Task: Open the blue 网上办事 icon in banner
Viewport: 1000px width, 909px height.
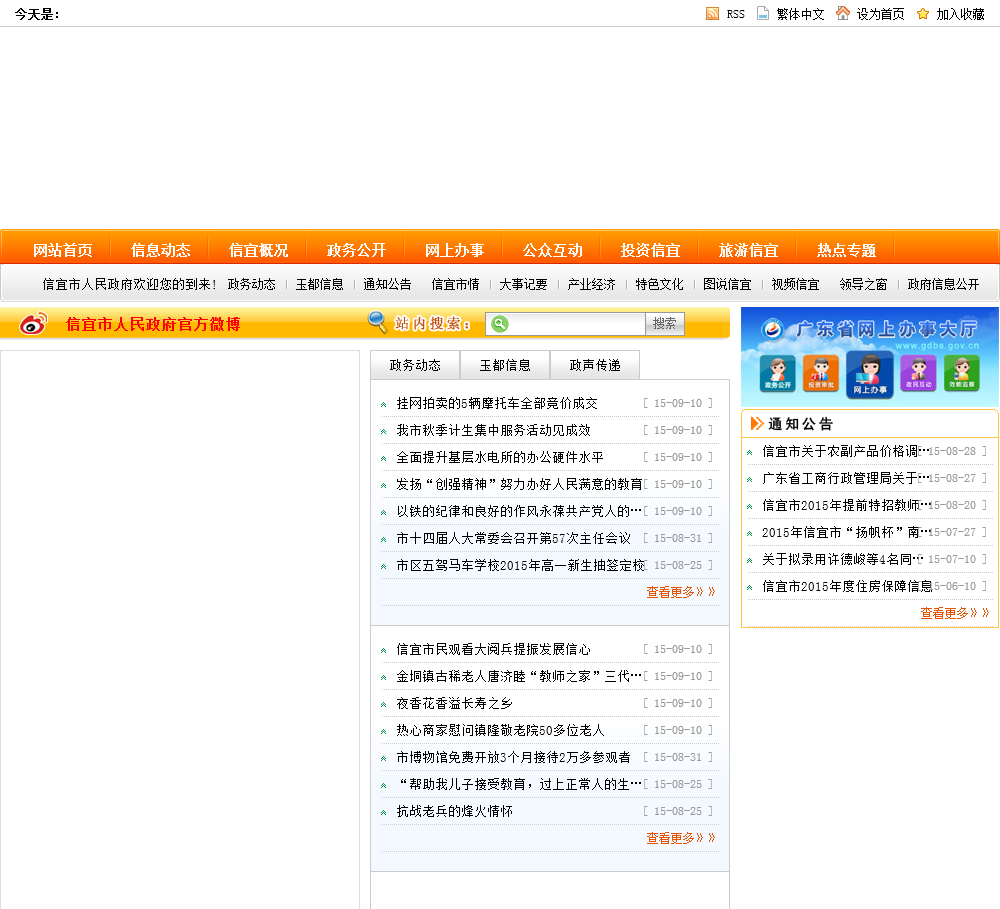Action: click(x=870, y=375)
